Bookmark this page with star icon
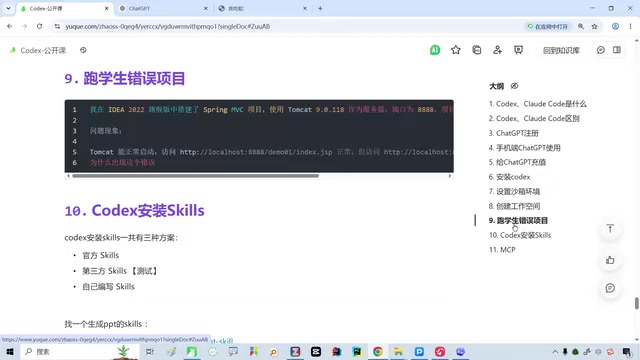Image resolution: width=640 pixels, height=360 pixels. [x=595, y=26]
